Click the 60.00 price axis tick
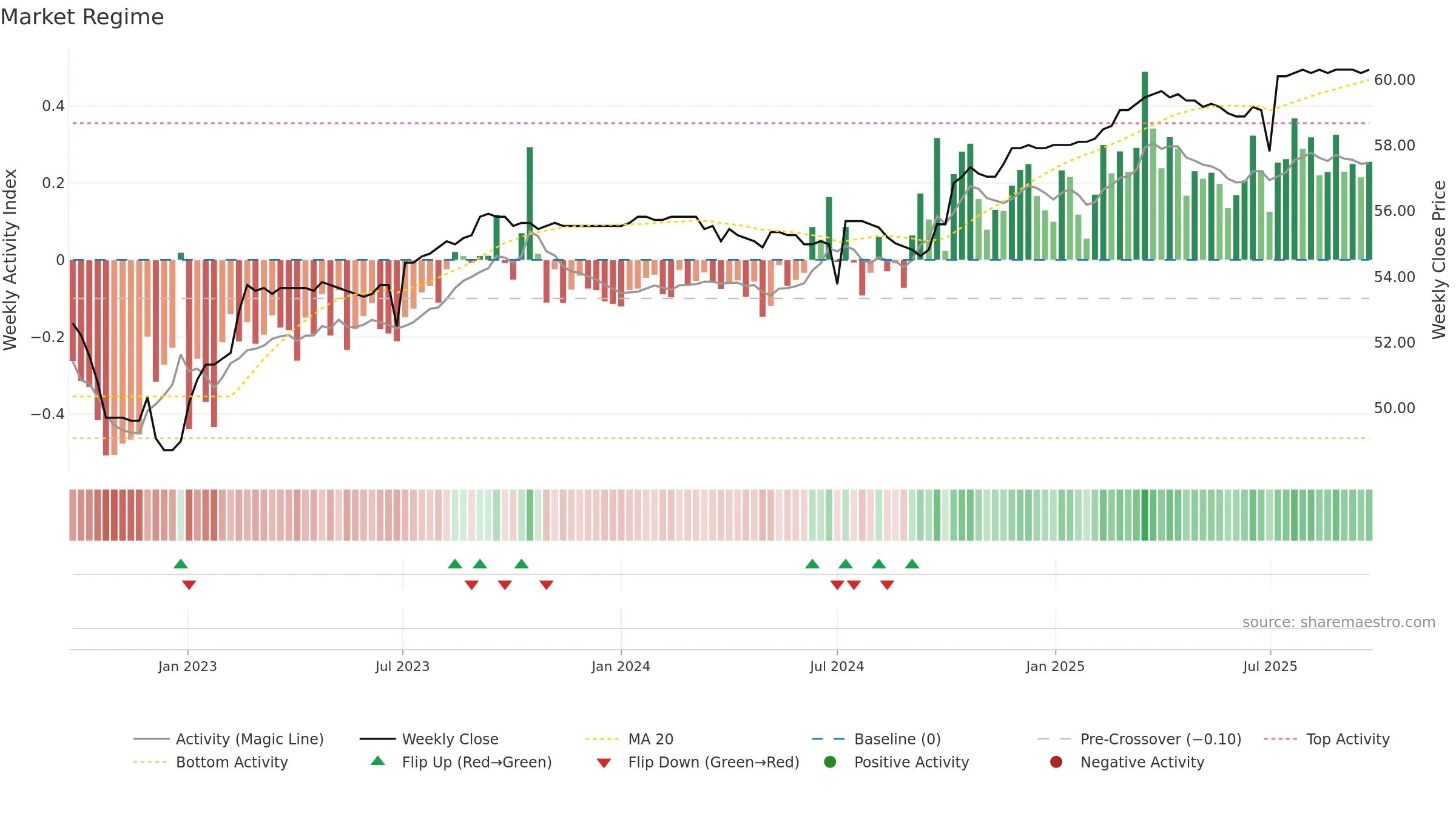This screenshot has height=819, width=1456. (x=1394, y=80)
